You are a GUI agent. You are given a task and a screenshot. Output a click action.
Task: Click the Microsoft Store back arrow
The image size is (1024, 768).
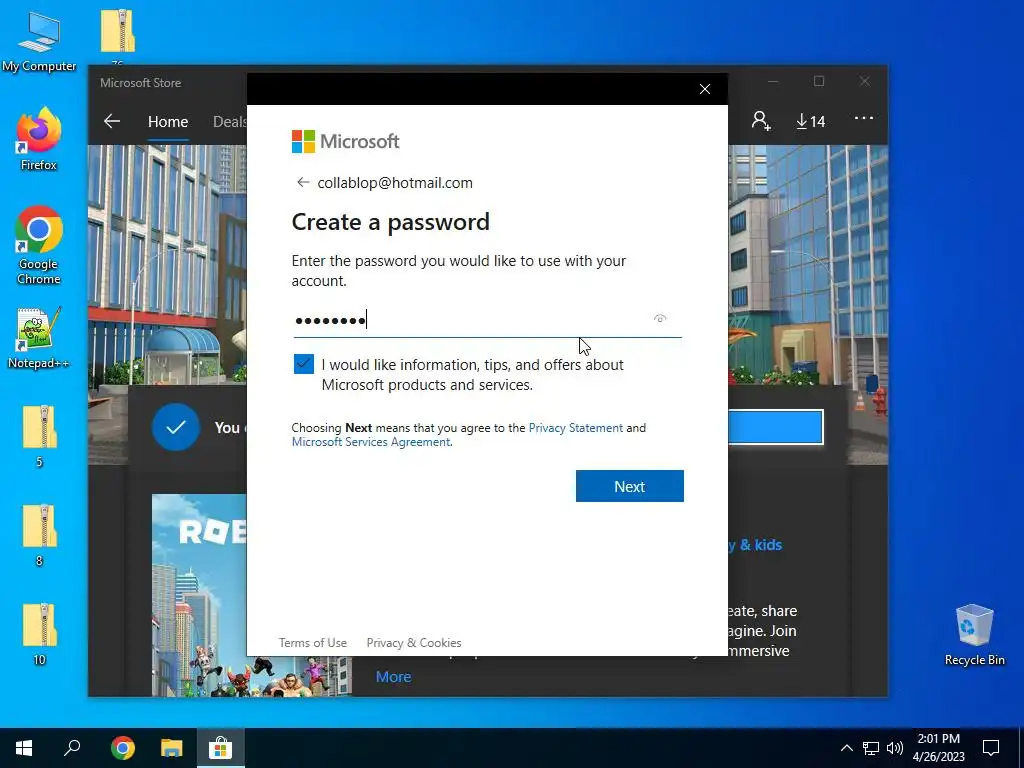tap(112, 121)
